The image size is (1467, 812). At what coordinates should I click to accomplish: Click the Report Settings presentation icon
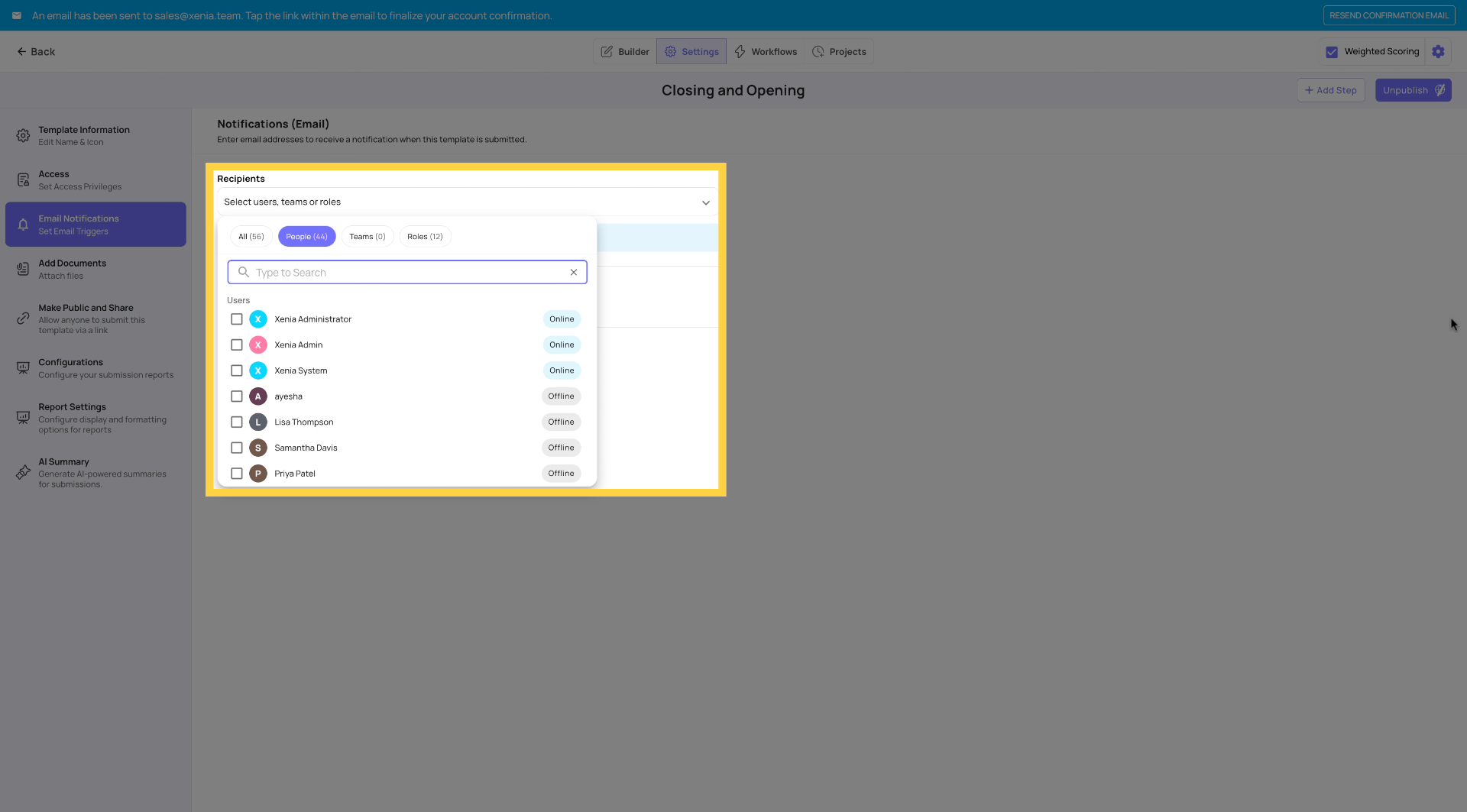click(x=24, y=418)
